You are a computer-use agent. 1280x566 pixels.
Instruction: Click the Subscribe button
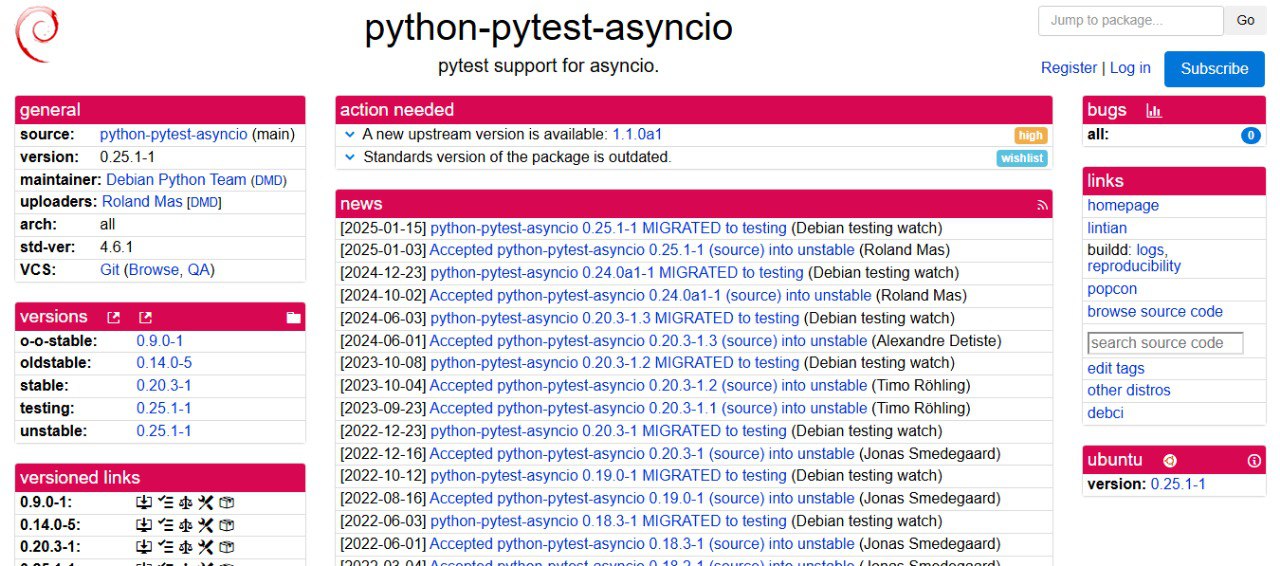[1214, 69]
